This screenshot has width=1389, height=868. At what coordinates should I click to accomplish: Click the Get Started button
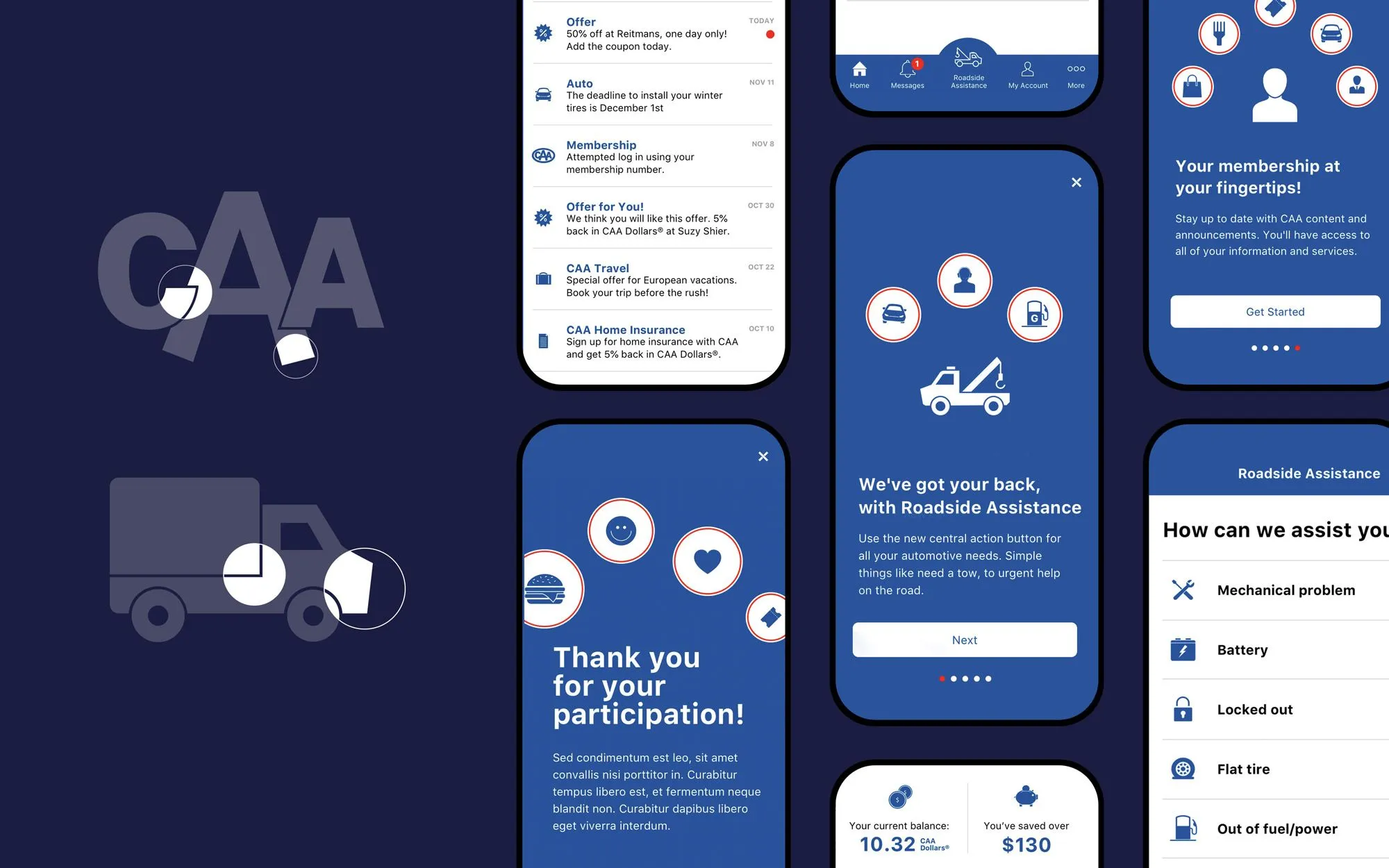1276,311
